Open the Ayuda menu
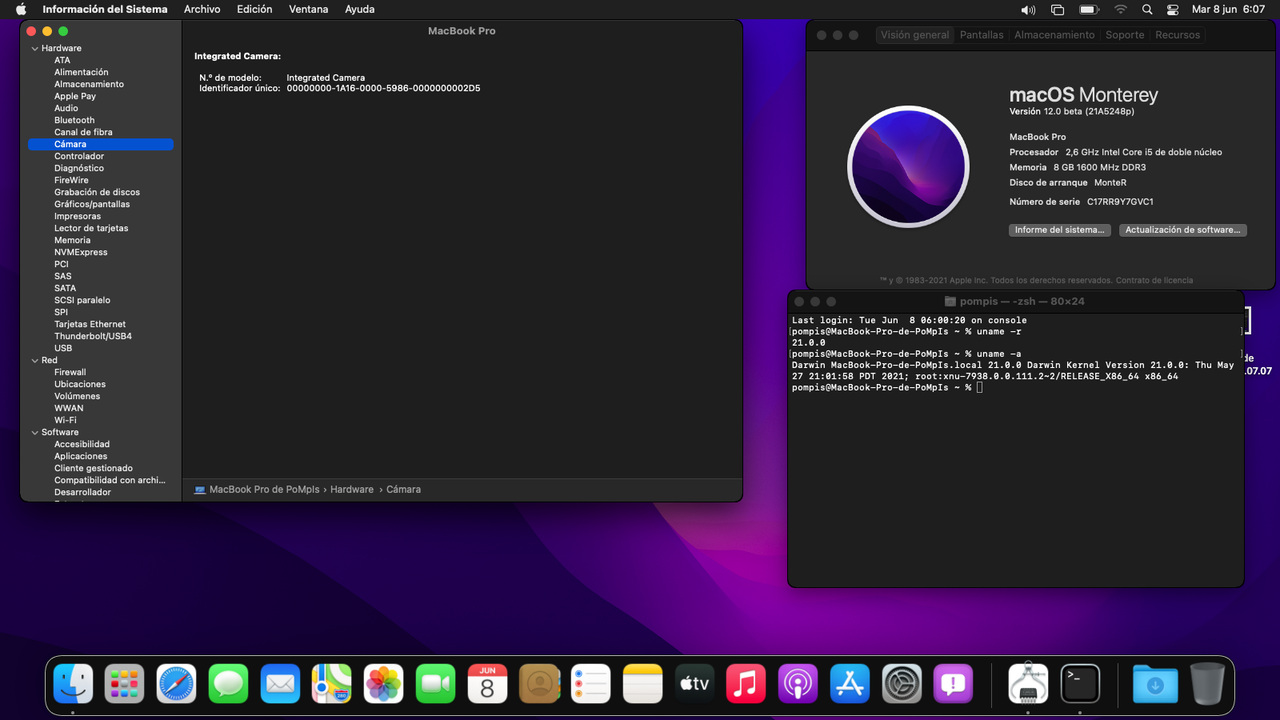Viewport: 1280px width, 720px height. 359,9
